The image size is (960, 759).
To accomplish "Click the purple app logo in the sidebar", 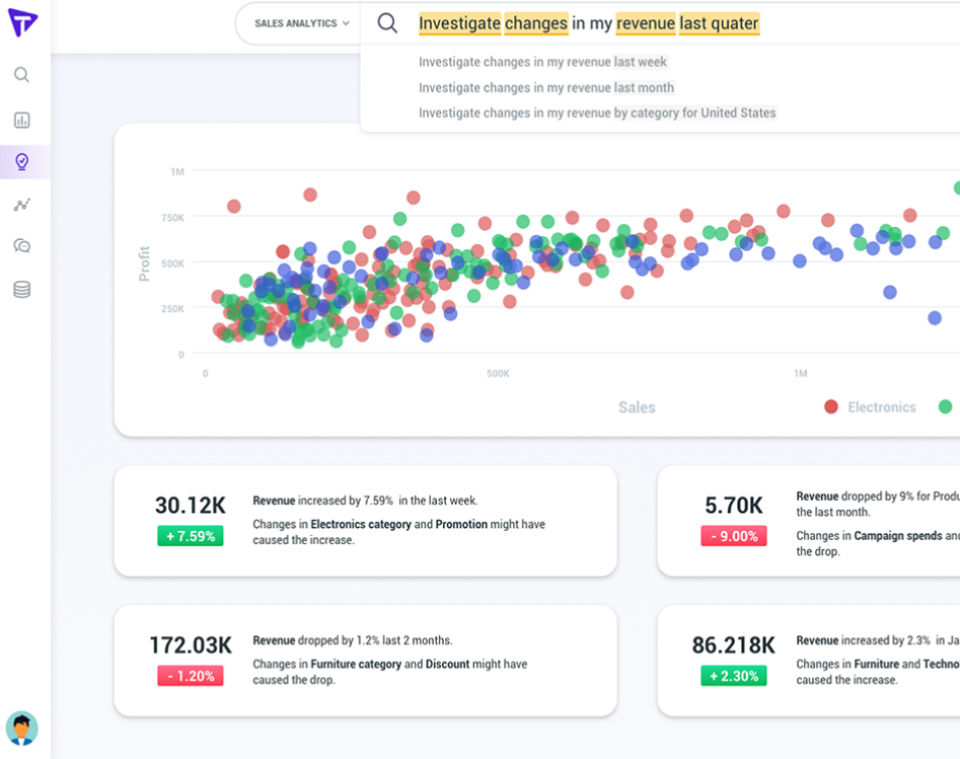I will [x=23, y=23].
